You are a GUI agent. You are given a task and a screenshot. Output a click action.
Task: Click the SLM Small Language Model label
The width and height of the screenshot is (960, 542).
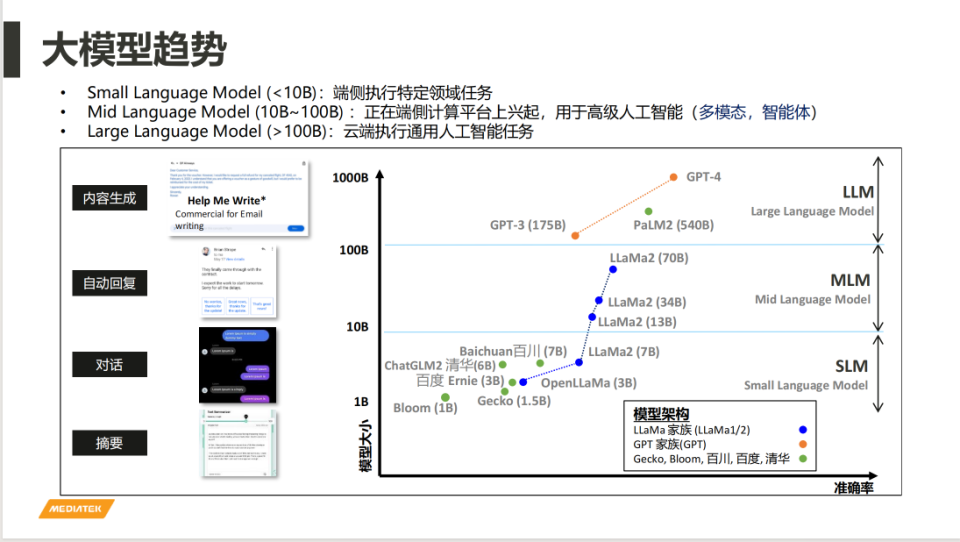pos(806,375)
